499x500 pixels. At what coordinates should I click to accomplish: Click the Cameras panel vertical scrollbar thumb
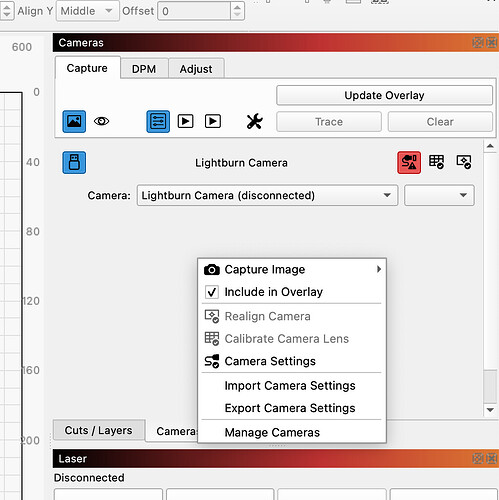(490, 386)
